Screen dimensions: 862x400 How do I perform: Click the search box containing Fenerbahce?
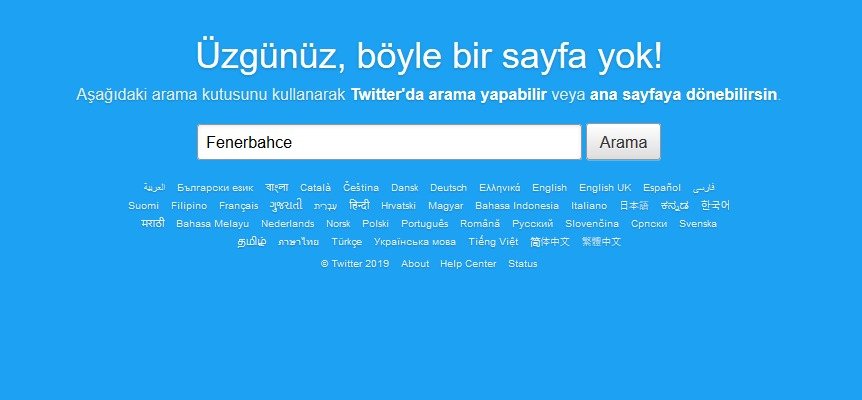(x=389, y=142)
